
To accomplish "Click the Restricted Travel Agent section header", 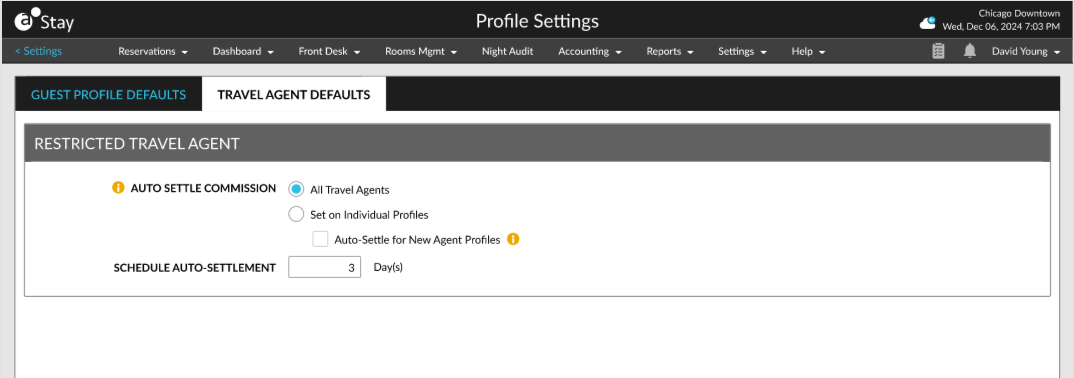I will pyautogui.click(x=537, y=143).
